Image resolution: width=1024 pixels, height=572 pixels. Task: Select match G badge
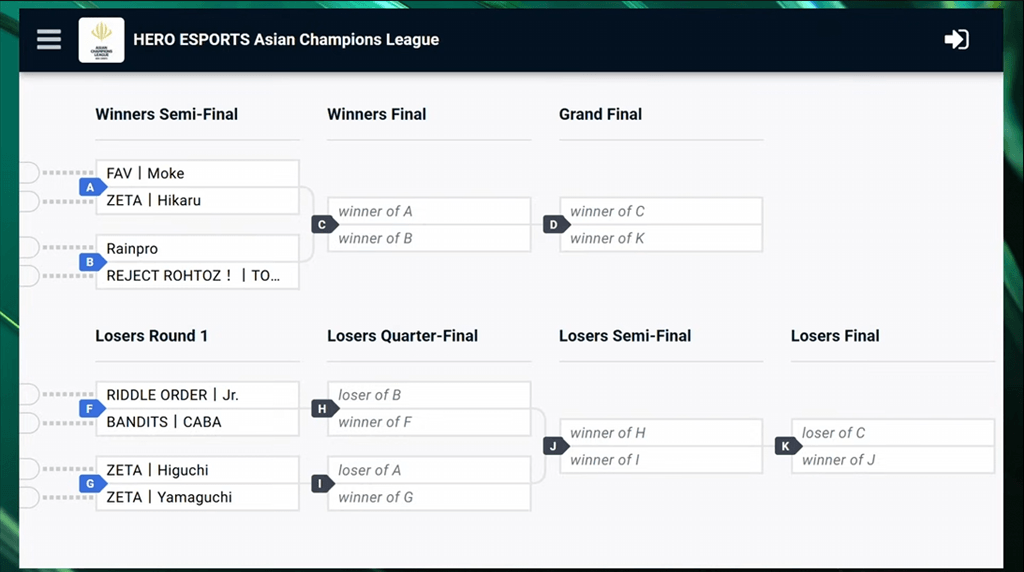point(92,483)
